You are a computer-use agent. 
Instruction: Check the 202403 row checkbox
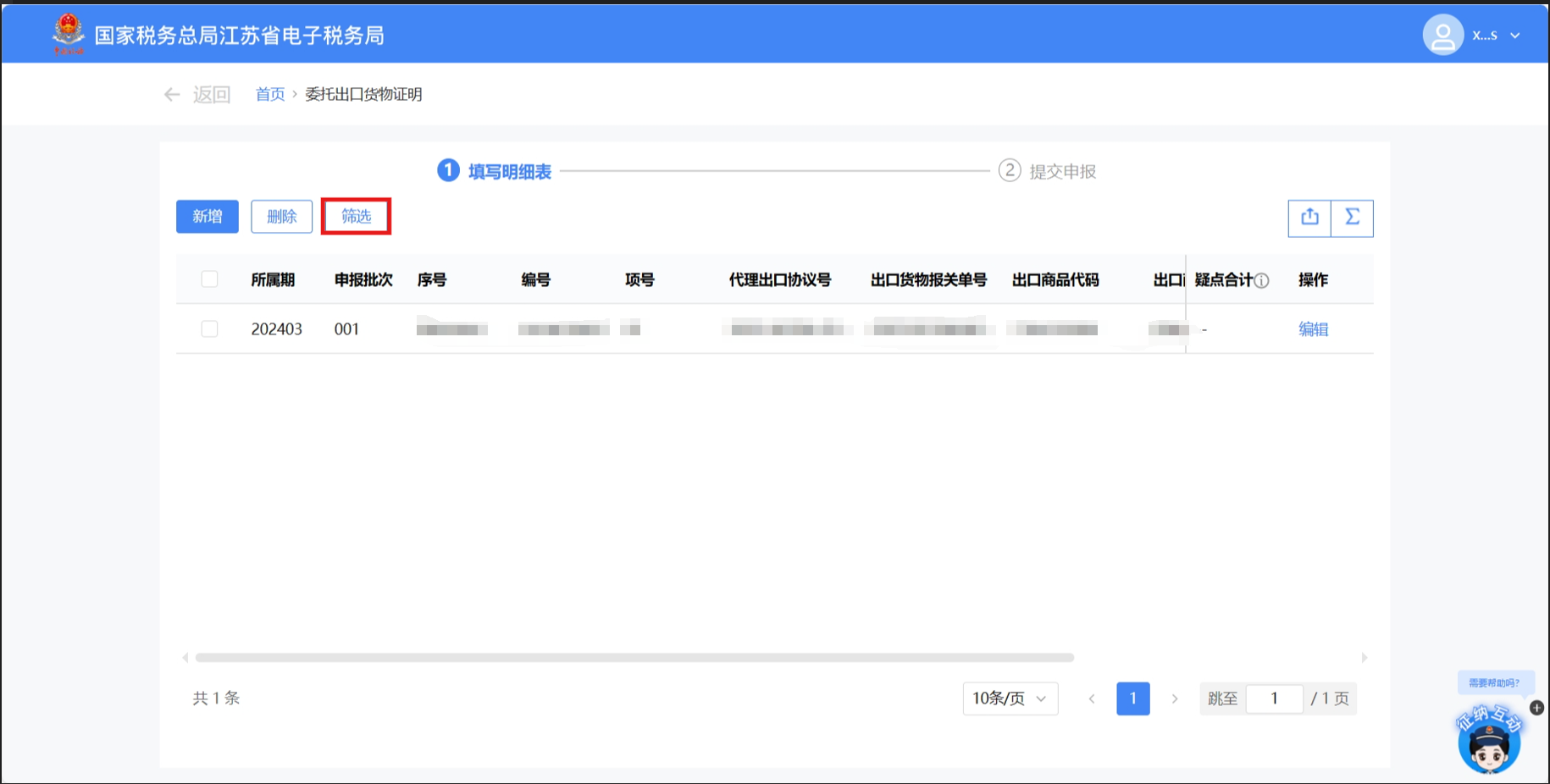click(209, 329)
